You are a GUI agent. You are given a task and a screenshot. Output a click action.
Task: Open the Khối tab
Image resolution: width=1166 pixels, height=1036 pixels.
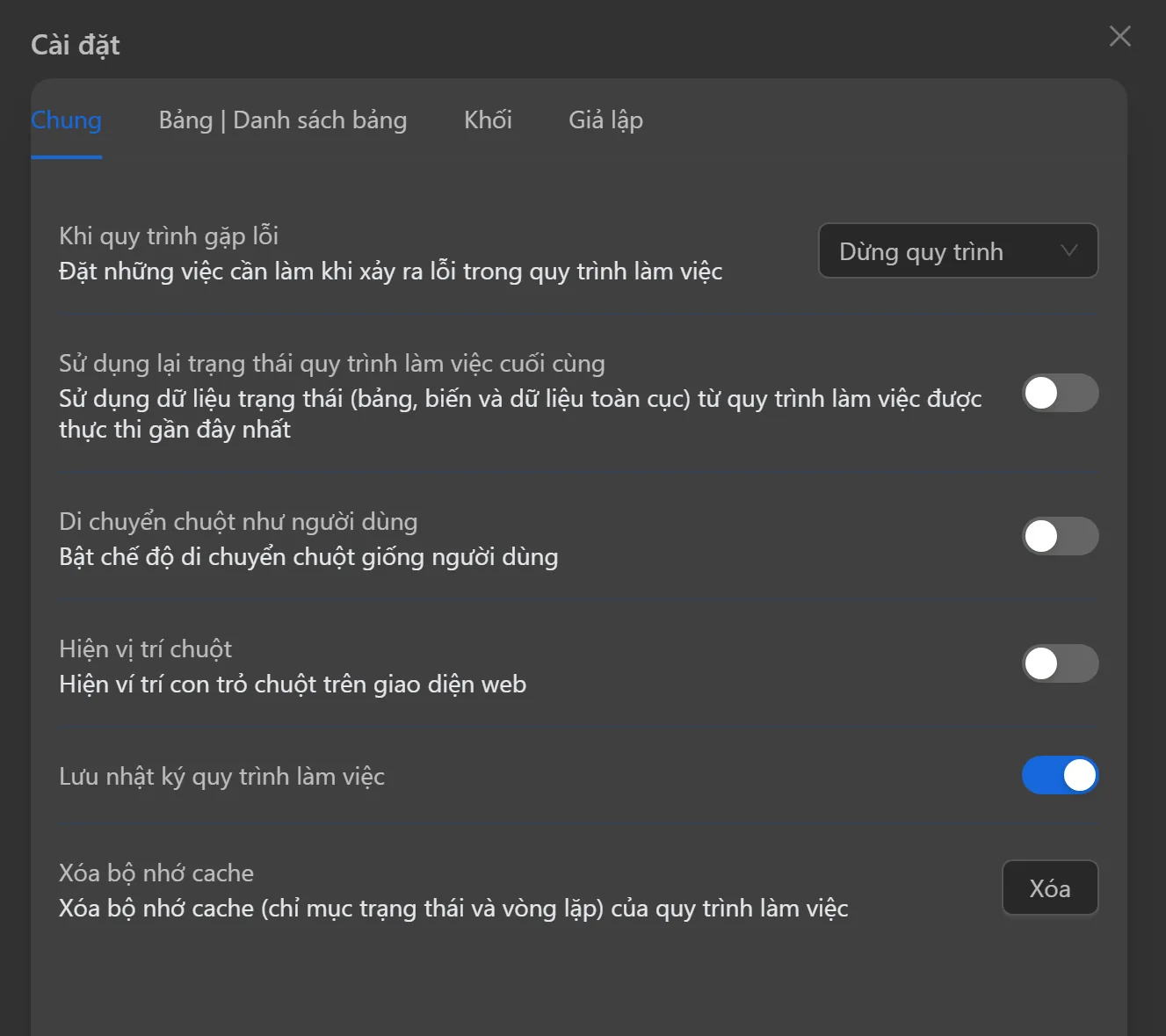(488, 120)
